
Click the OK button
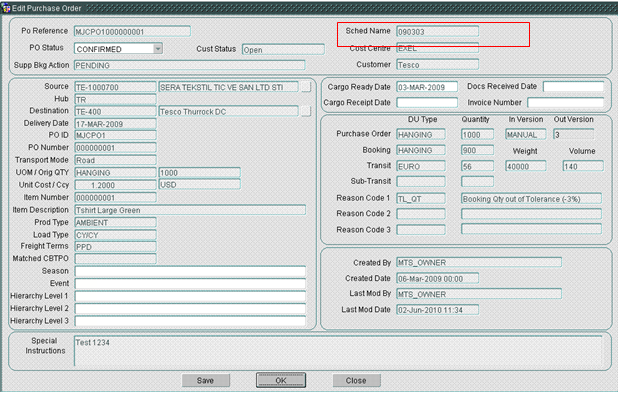(x=281, y=380)
